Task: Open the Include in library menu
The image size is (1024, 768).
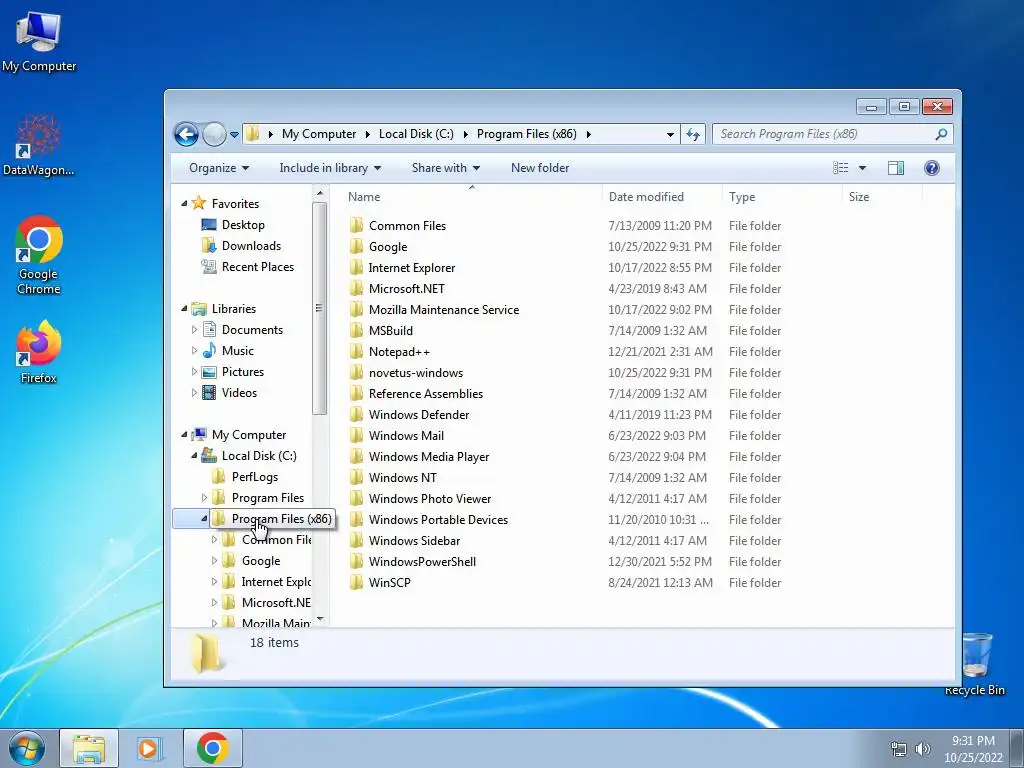Action: coord(330,168)
